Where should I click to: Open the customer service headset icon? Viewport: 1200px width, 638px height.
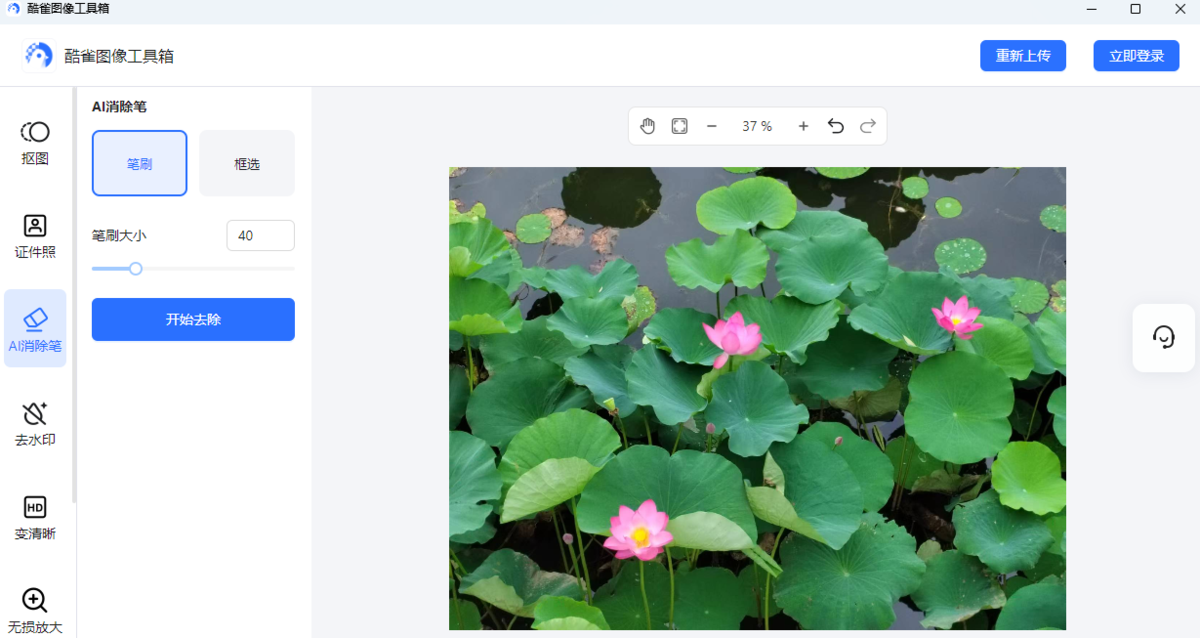point(1163,337)
